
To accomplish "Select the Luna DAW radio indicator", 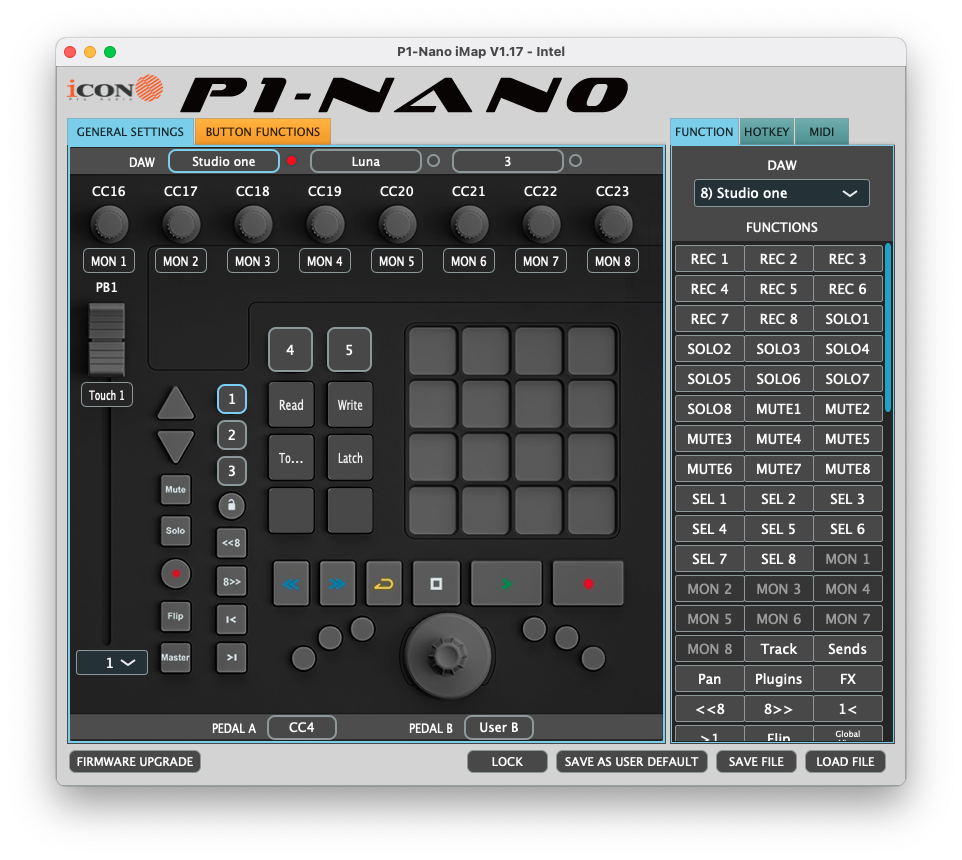I will coord(433,161).
